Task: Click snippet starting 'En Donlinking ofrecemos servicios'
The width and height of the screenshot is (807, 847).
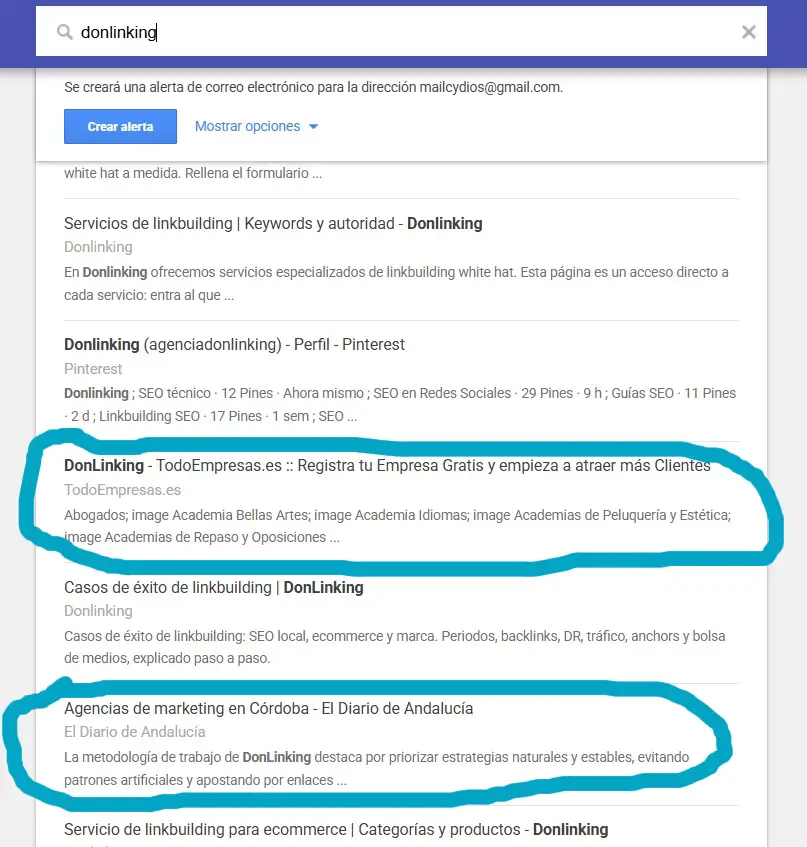Action: [x=396, y=284]
